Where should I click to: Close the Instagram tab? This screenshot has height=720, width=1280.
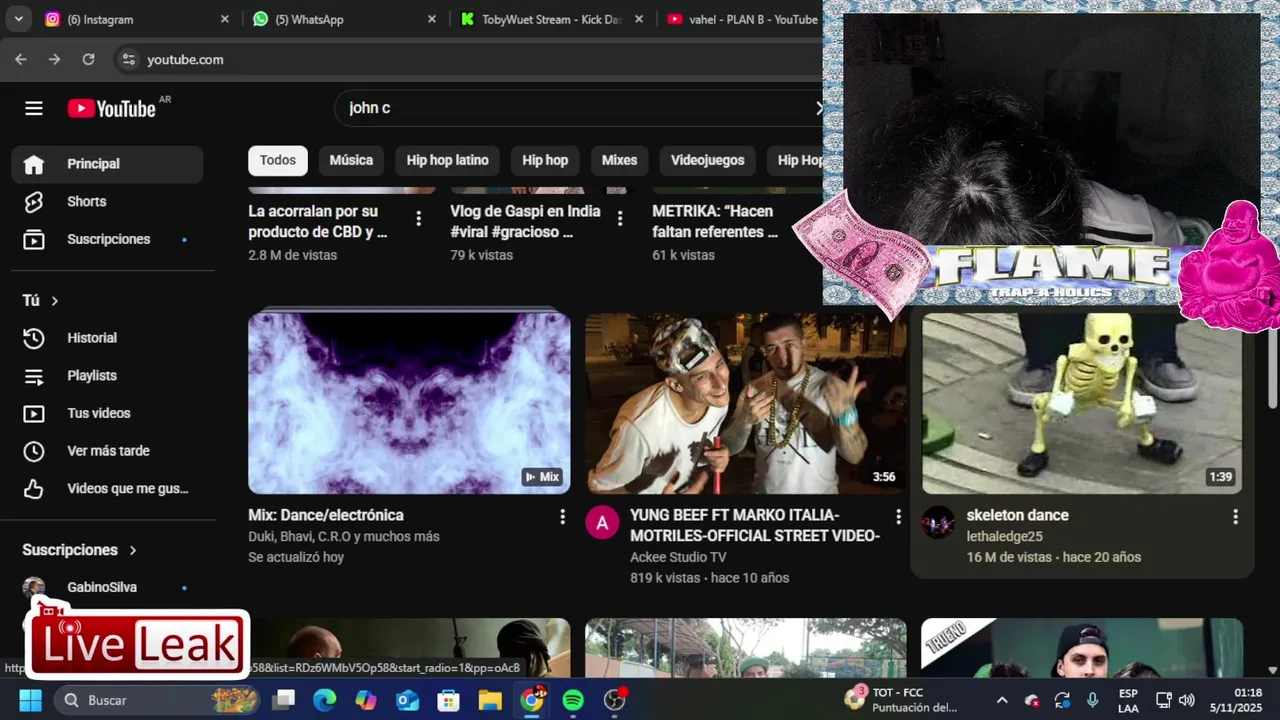coord(224,19)
